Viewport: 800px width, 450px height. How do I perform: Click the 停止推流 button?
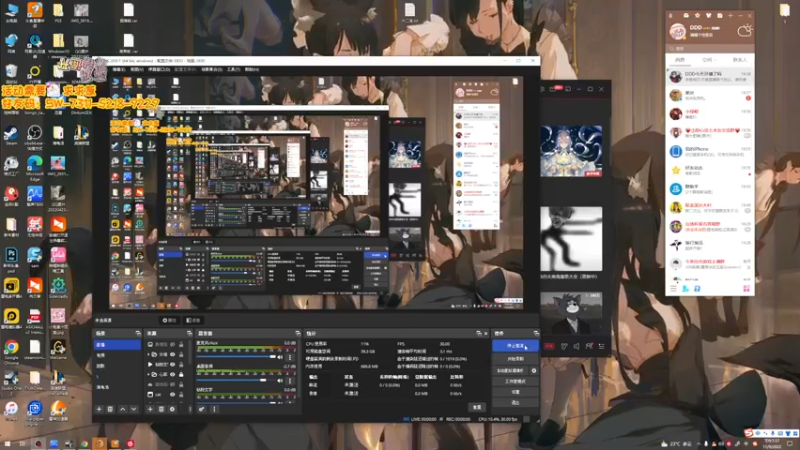[x=515, y=346]
